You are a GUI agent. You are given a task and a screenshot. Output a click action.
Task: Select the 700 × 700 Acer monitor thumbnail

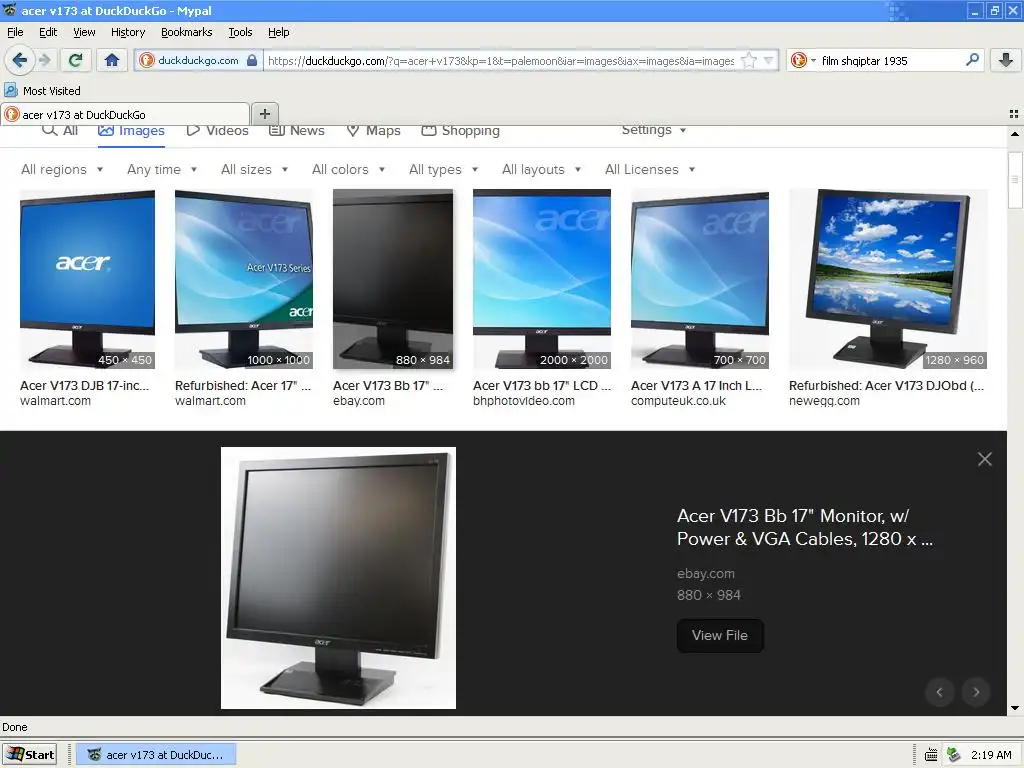tap(699, 280)
